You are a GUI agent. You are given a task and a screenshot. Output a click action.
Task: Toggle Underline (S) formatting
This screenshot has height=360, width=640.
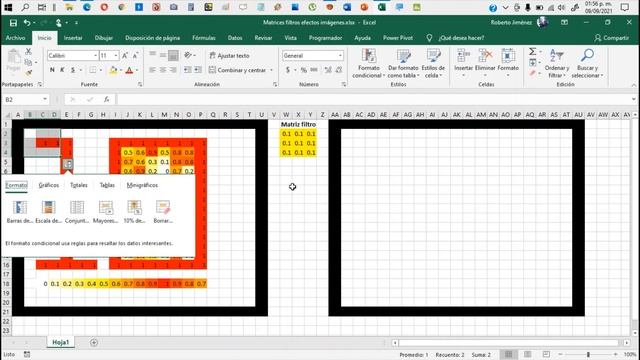(73, 70)
